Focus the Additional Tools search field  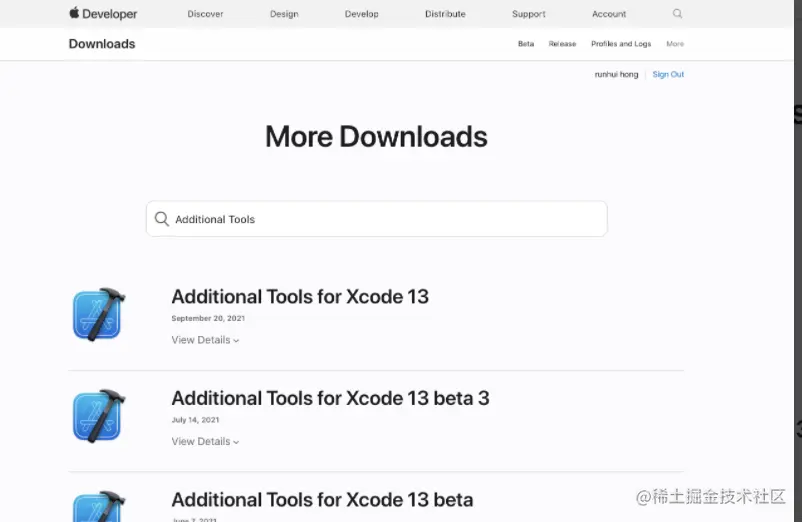pos(376,219)
